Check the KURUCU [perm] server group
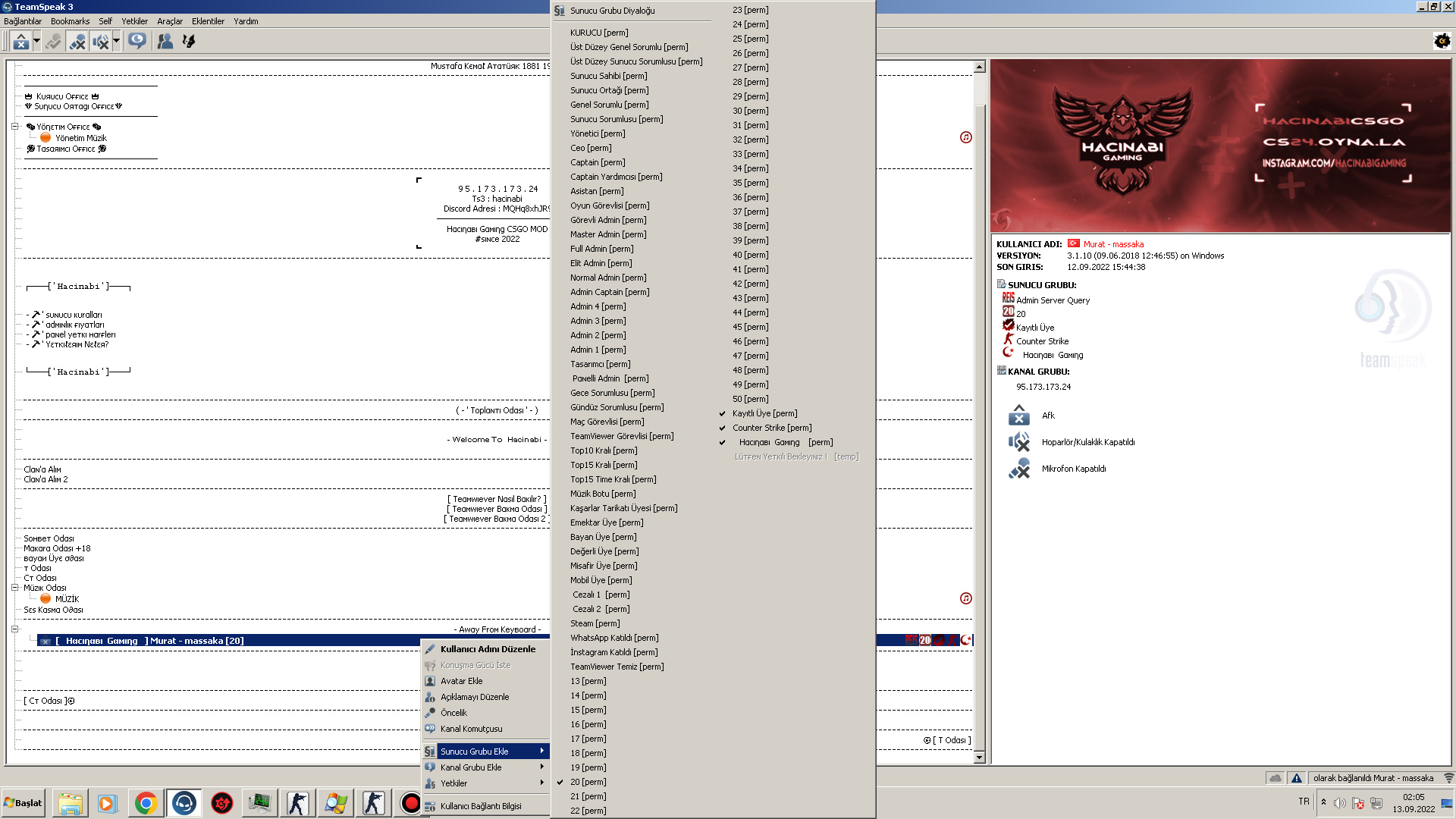1456x819 pixels. point(599,33)
